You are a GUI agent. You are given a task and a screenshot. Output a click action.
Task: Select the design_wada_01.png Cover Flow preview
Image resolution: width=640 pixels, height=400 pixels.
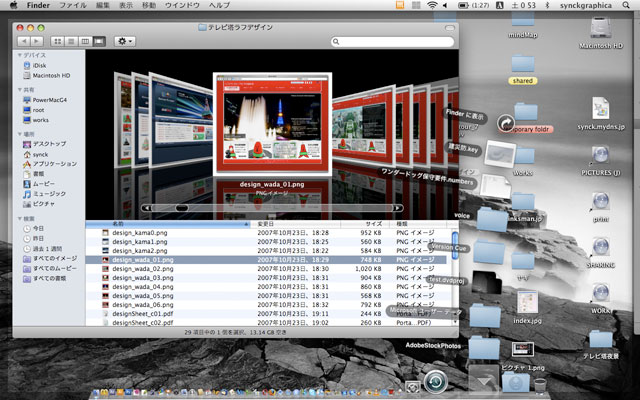272,124
